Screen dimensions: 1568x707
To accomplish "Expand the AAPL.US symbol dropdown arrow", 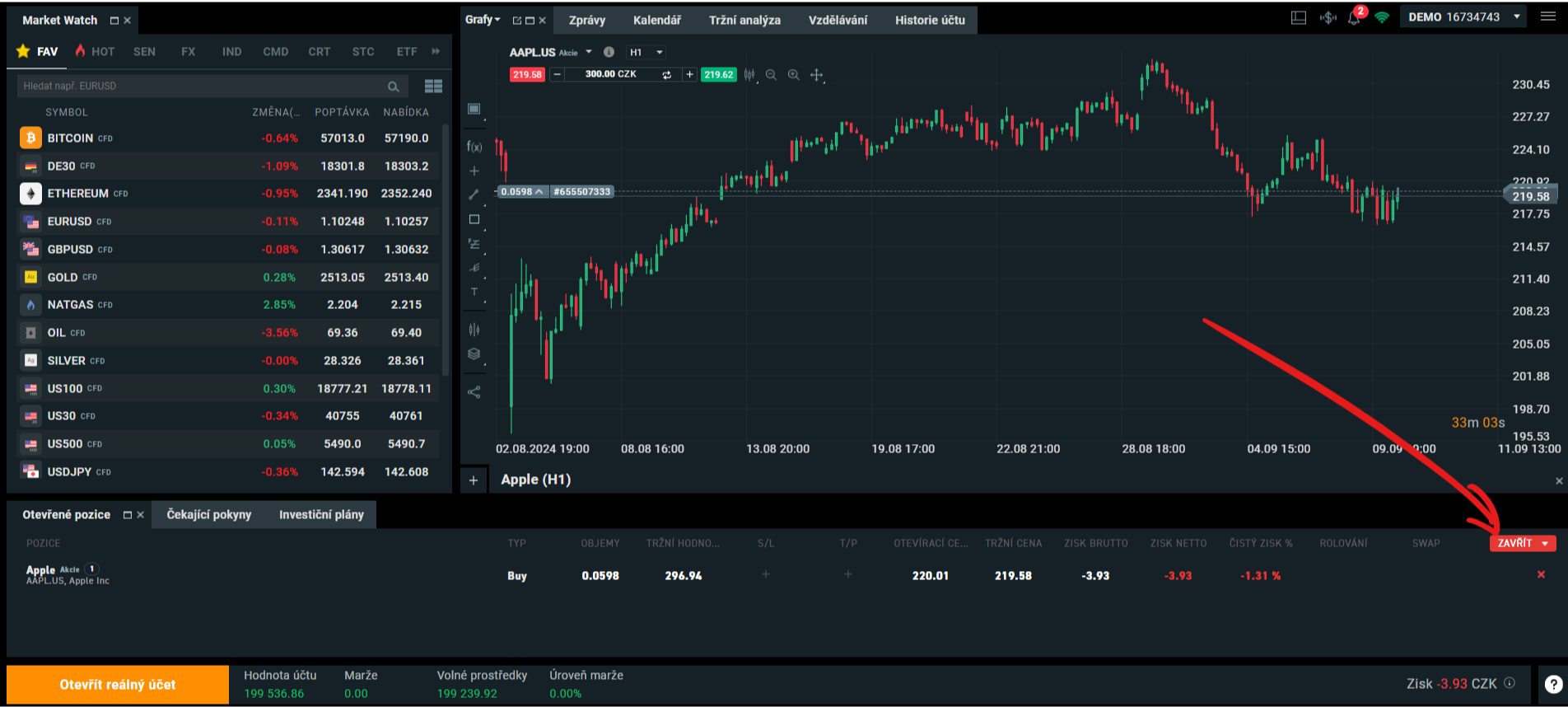I will [x=589, y=52].
